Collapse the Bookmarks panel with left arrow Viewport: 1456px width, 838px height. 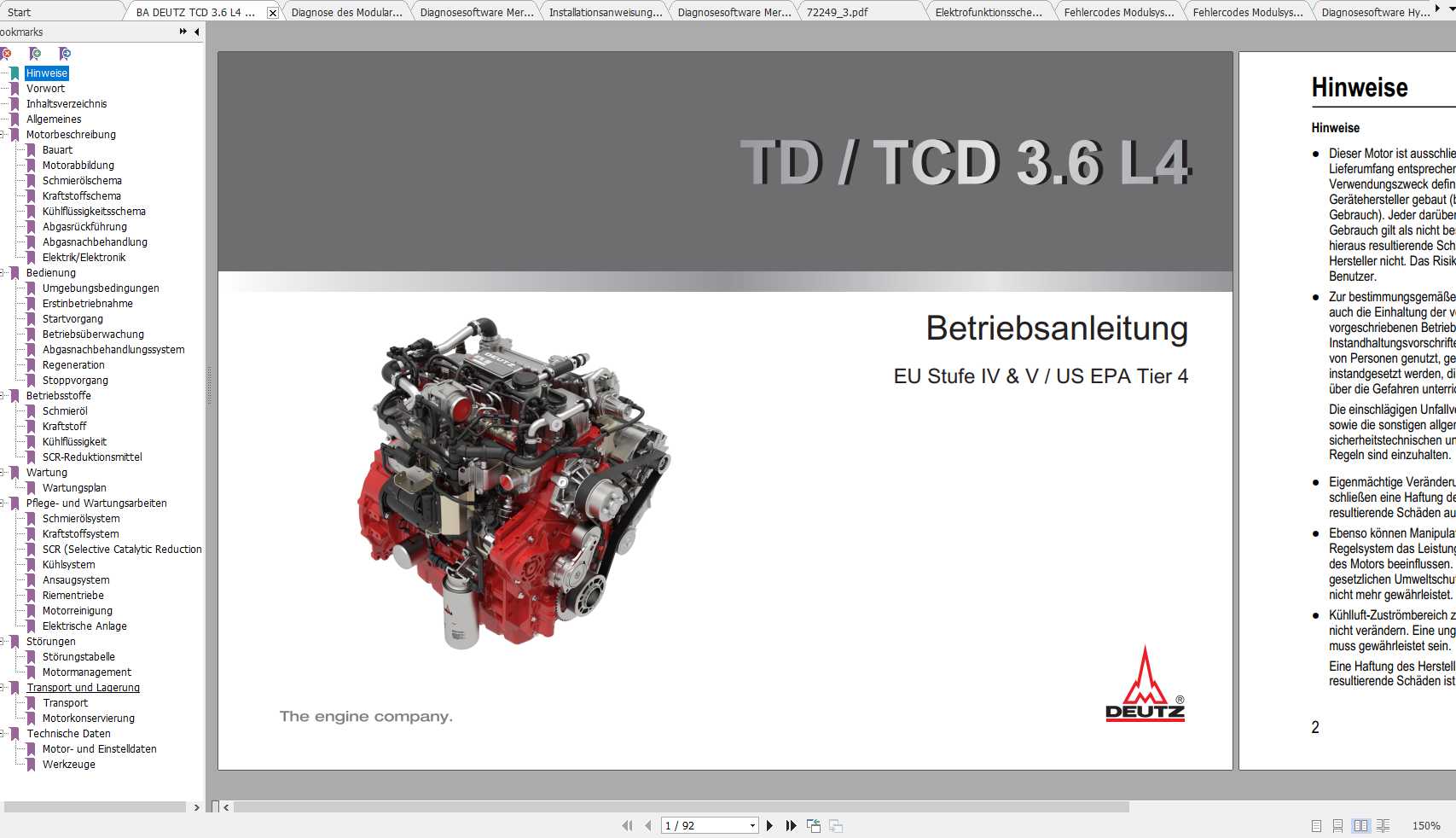click(x=197, y=32)
